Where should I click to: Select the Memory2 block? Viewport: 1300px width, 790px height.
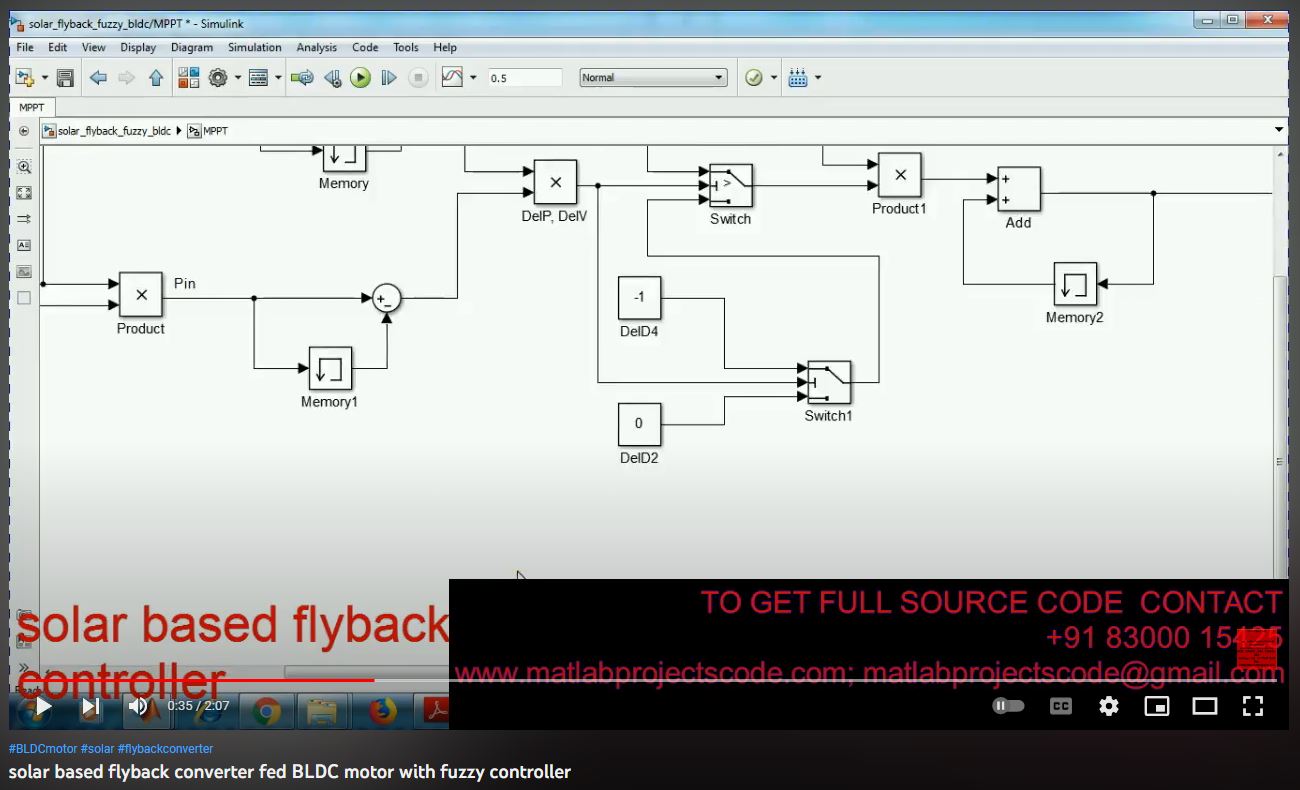(x=1075, y=284)
